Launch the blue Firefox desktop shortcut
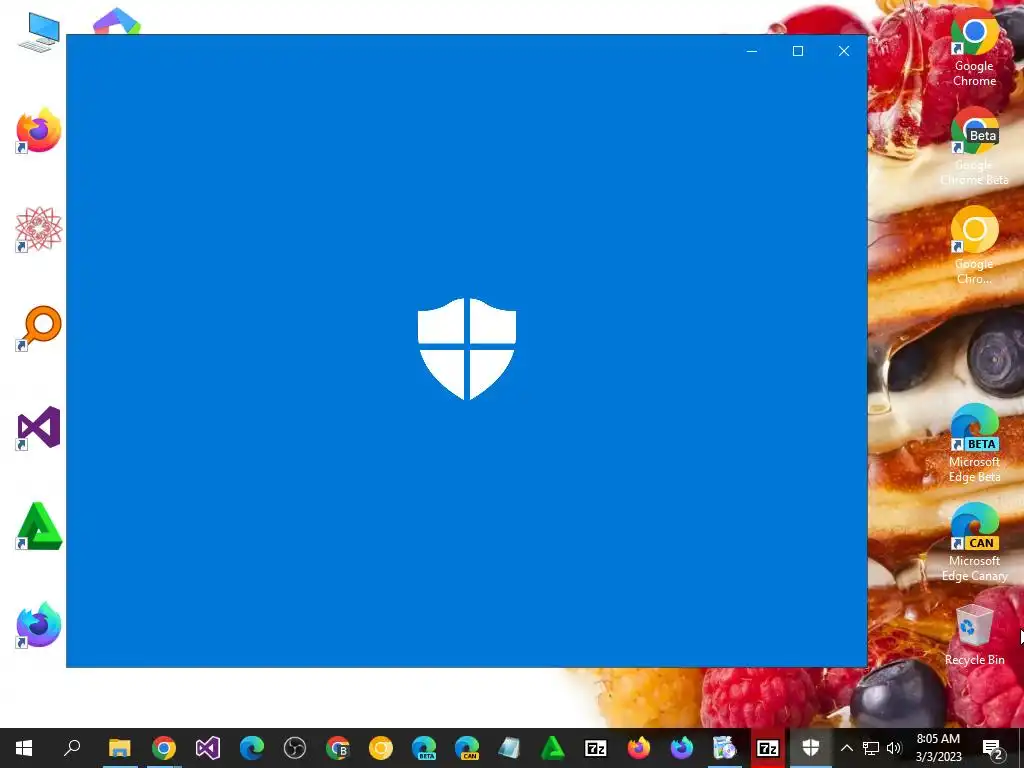The width and height of the screenshot is (1024, 768). (39, 625)
